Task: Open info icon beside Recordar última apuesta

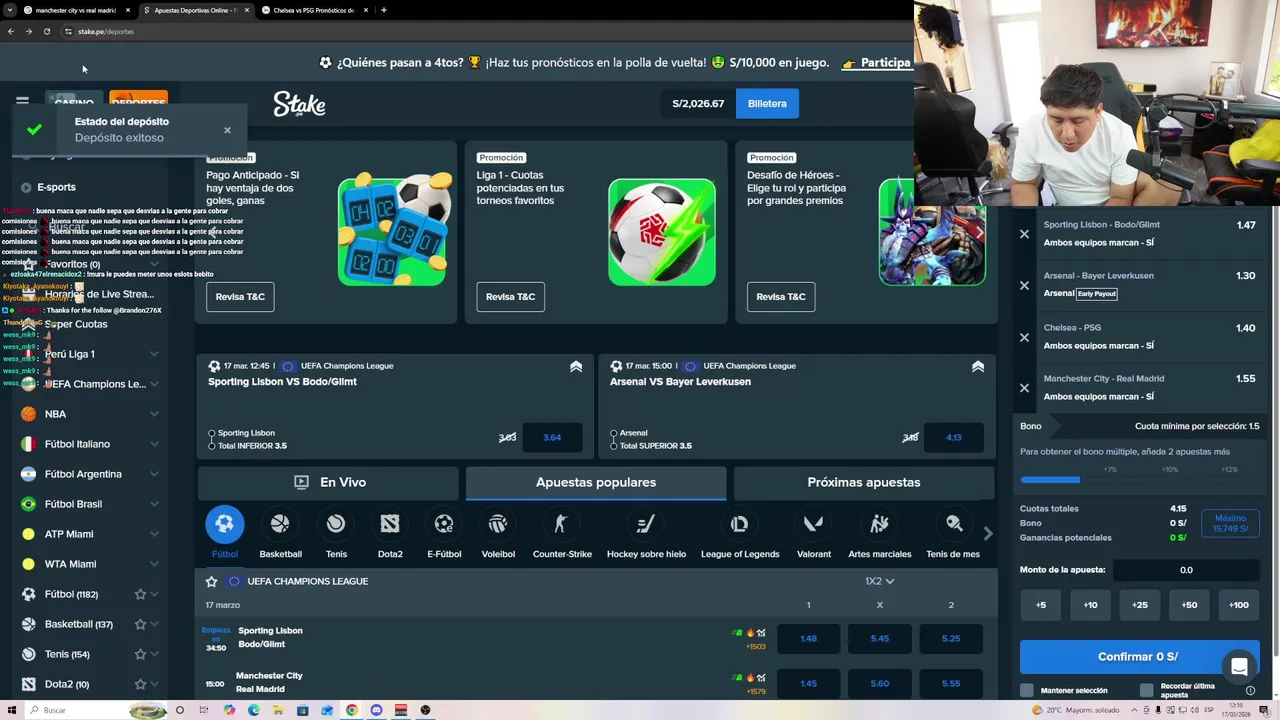Action: pos(1250,691)
